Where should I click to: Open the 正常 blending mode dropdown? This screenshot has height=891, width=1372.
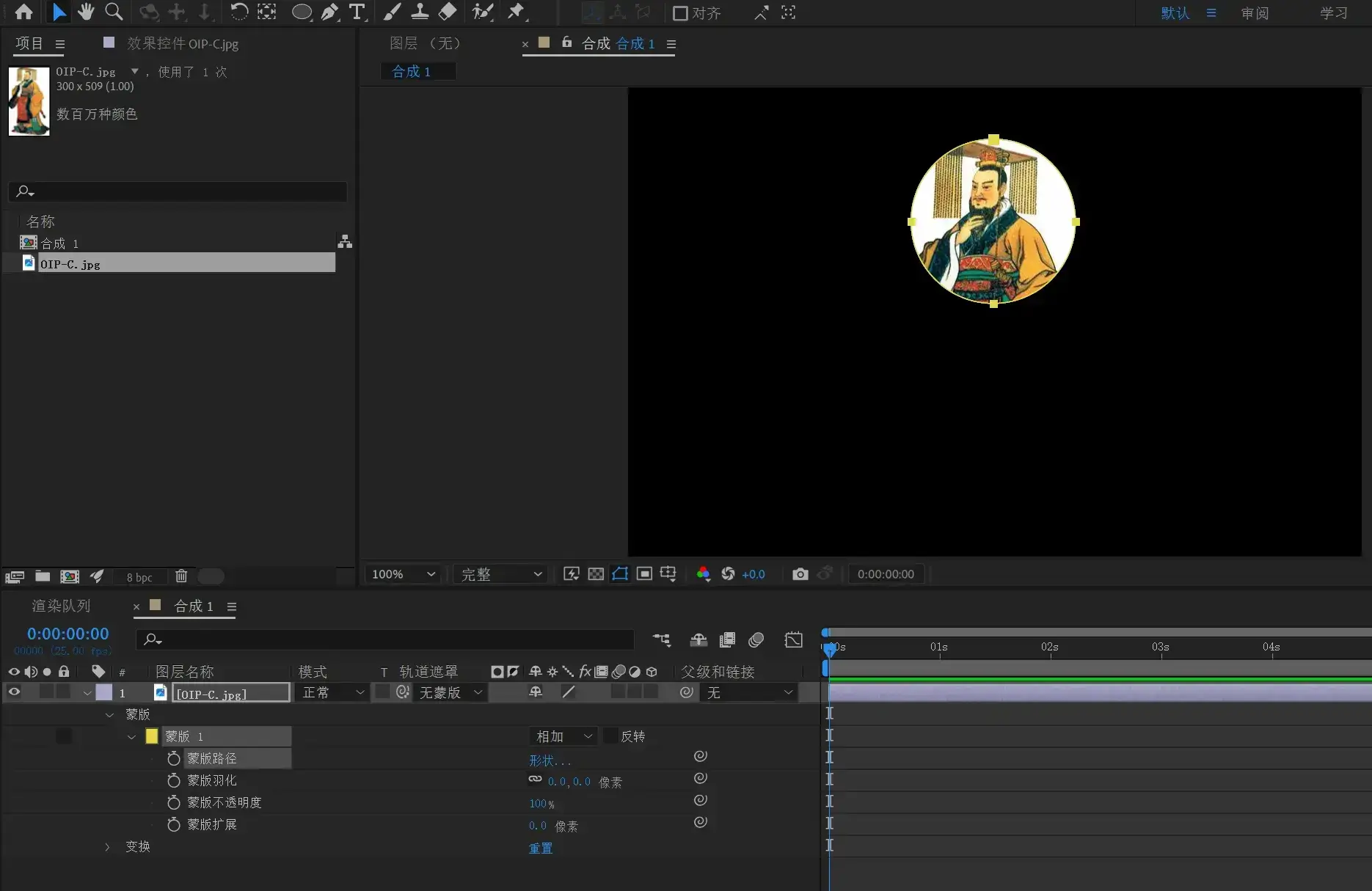pyautogui.click(x=332, y=692)
